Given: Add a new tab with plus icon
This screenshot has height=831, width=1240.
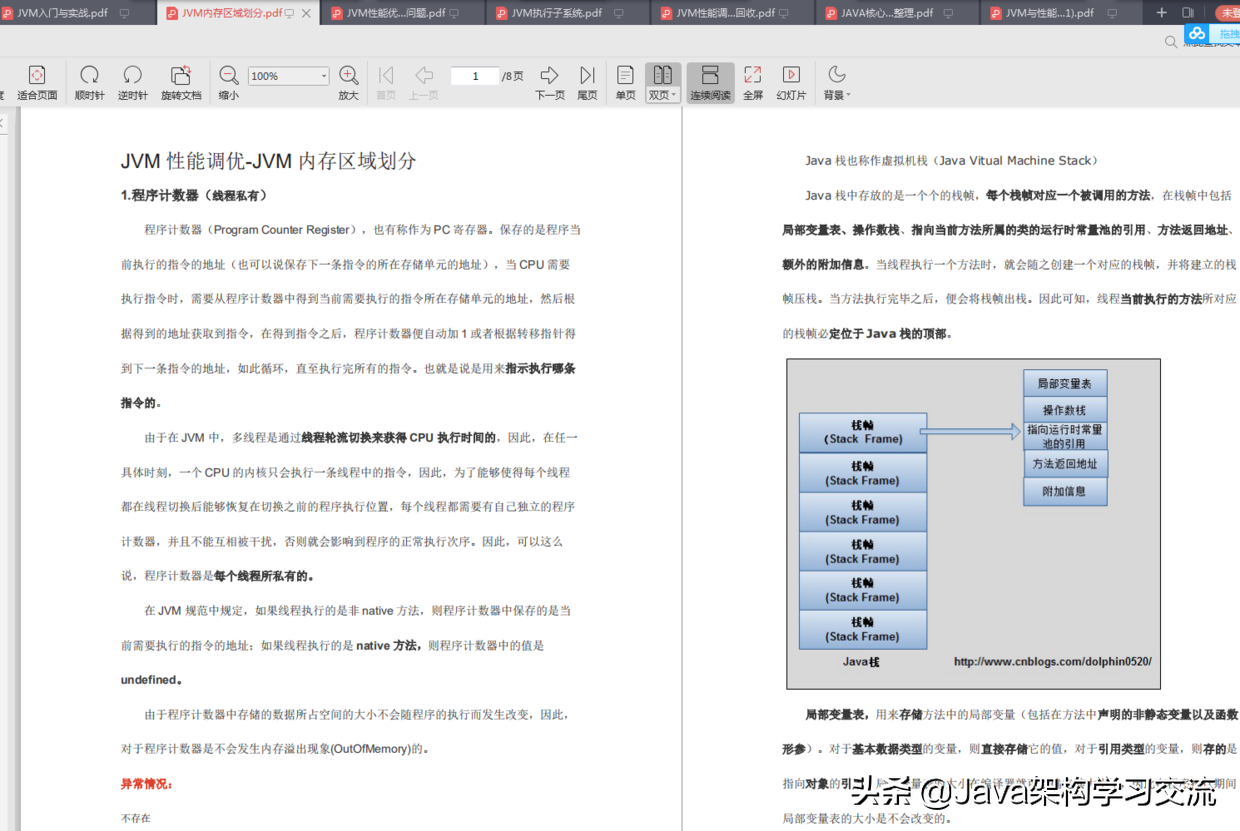Looking at the screenshot, I should 1161,13.
